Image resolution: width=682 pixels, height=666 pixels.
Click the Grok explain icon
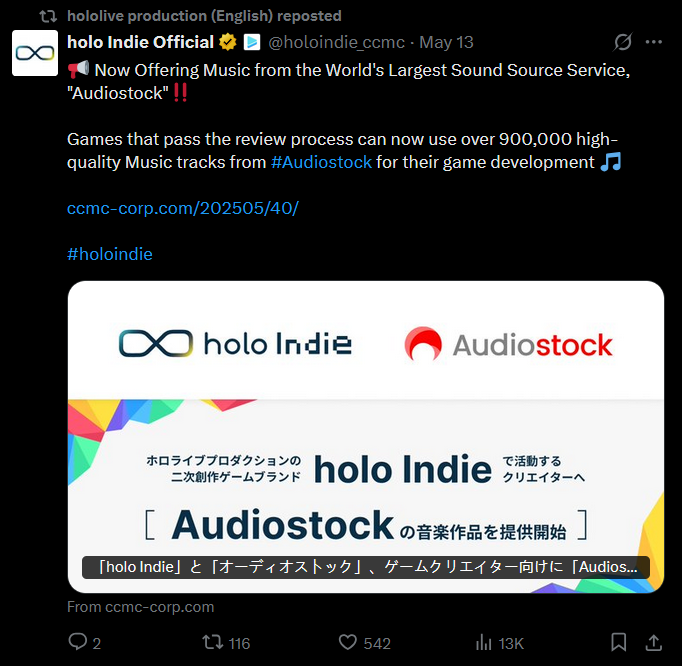[622, 42]
